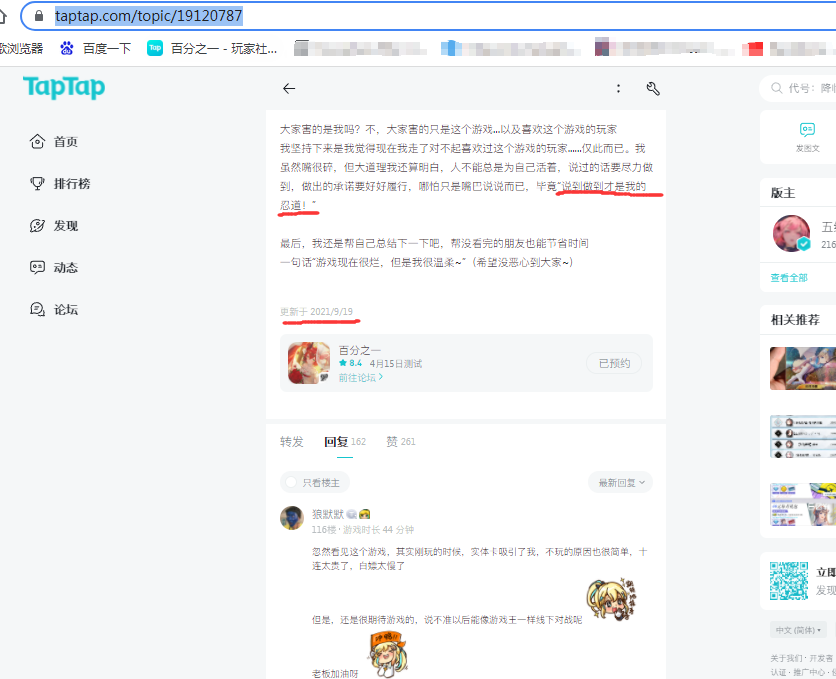
Task: Follow 前往论坛 link
Action: tap(361, 377)
